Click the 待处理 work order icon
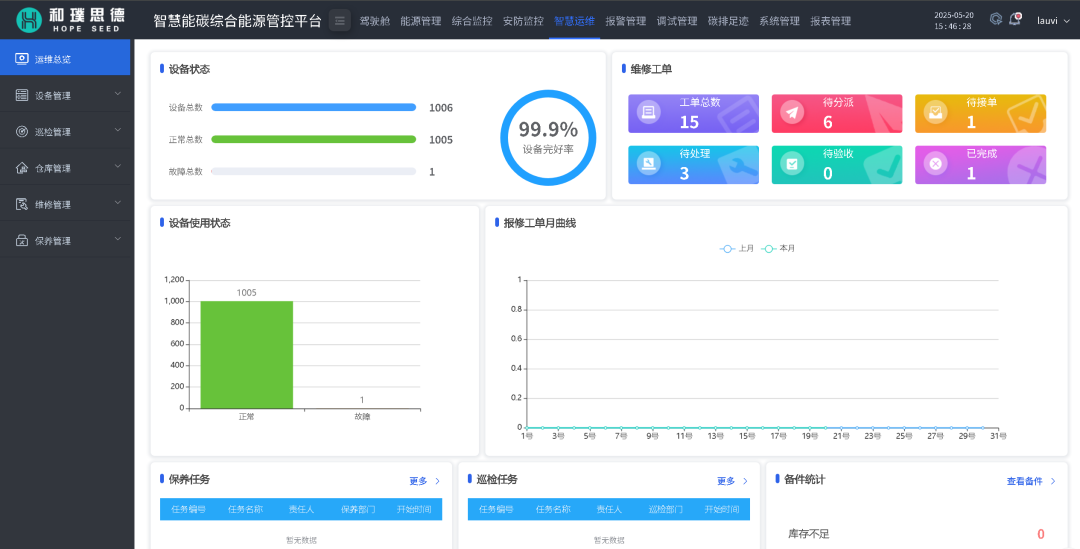This screenshot has height=549, width=1080. pos(649,164)
